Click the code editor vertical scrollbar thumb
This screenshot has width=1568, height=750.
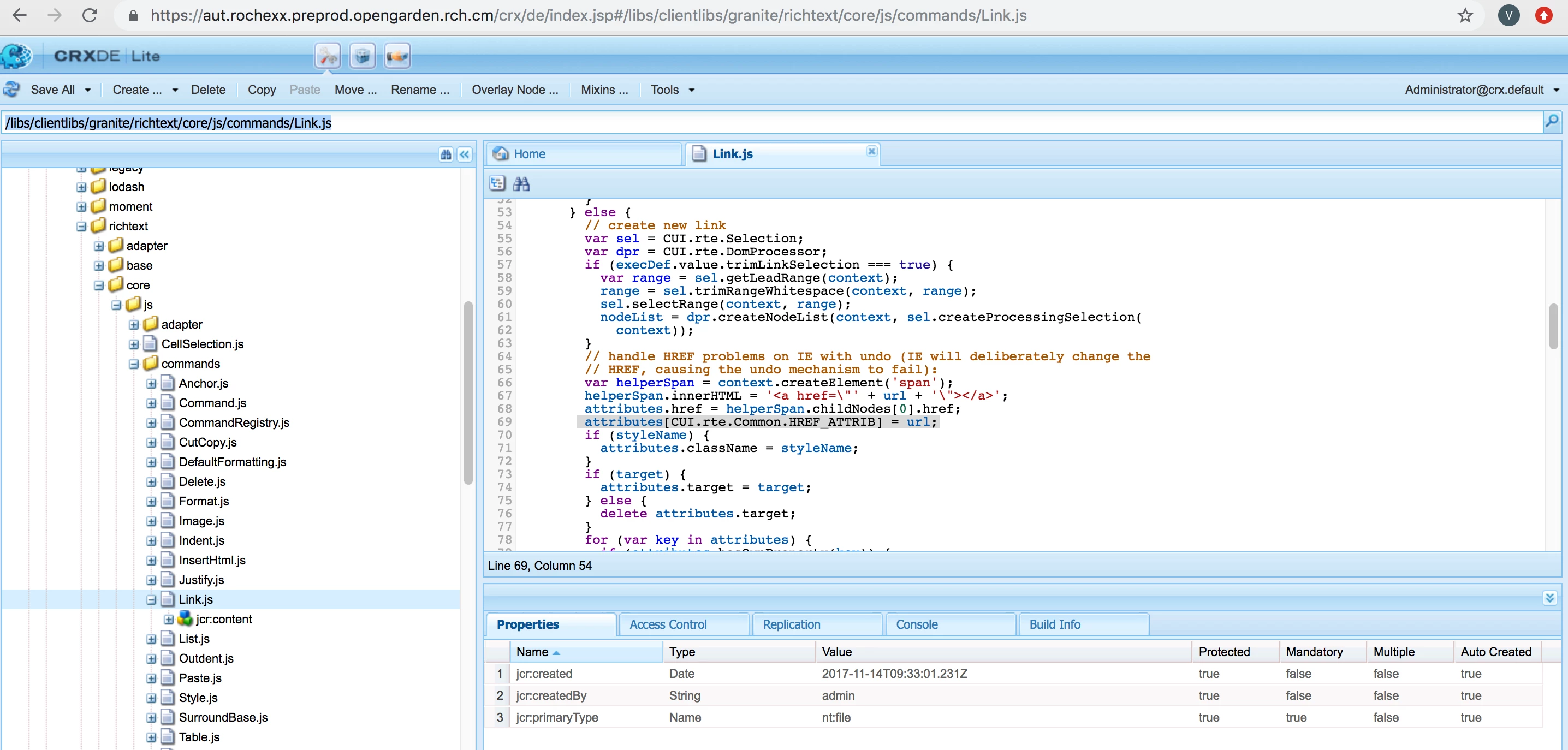coord(1553,326)
